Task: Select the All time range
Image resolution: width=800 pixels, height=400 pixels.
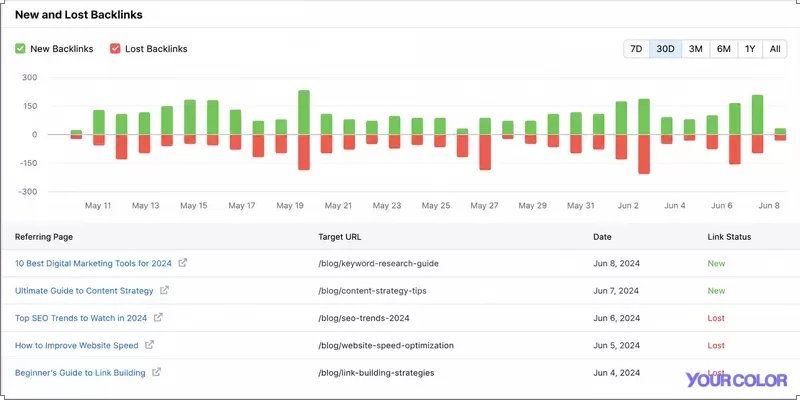Action: (775, 49)
